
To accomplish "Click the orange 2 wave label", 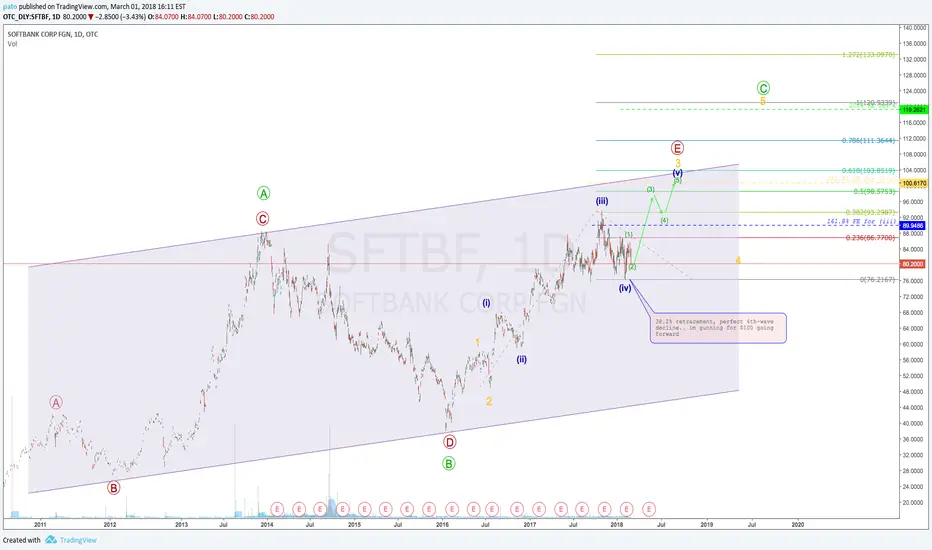I will coord(489,401).
